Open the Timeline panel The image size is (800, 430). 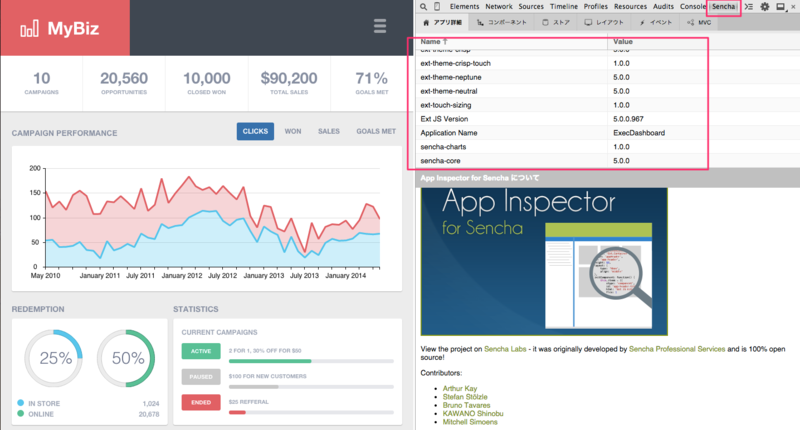(564, 7)
